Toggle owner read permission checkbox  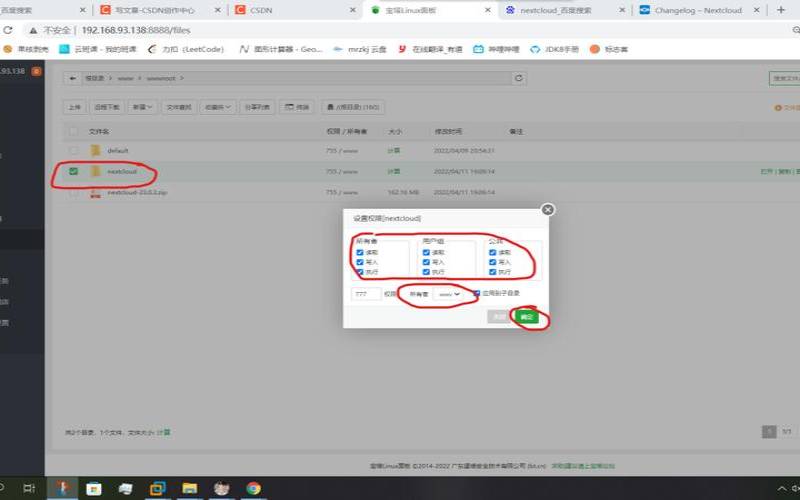(x=360, y=253)
